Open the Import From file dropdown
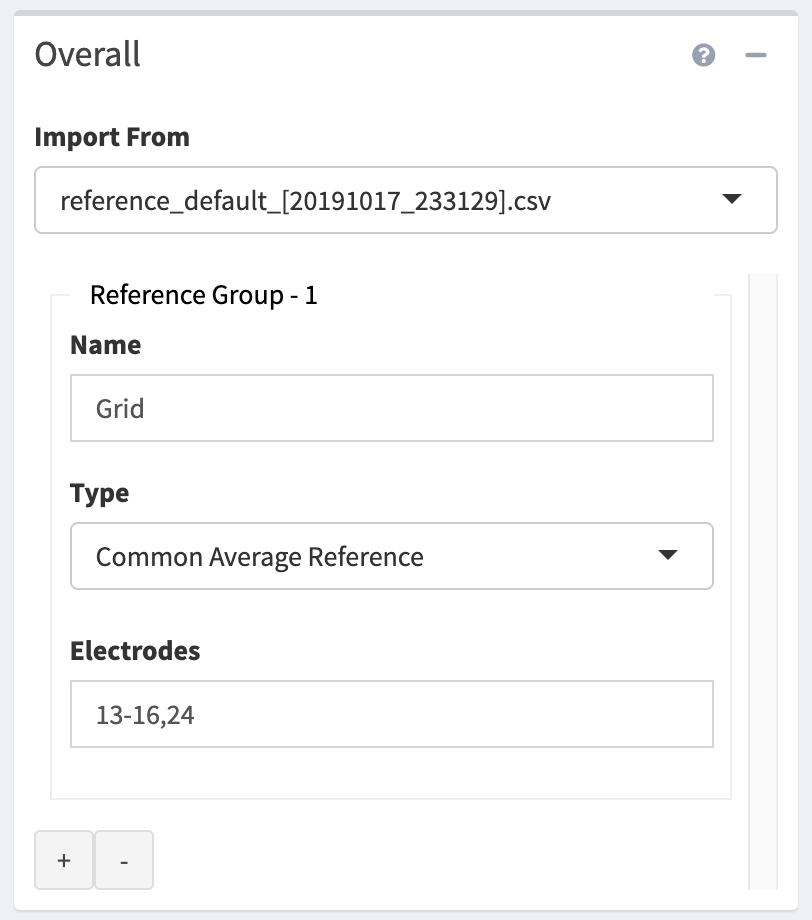Viewport: 812px width, 920px height. point(405,200)
